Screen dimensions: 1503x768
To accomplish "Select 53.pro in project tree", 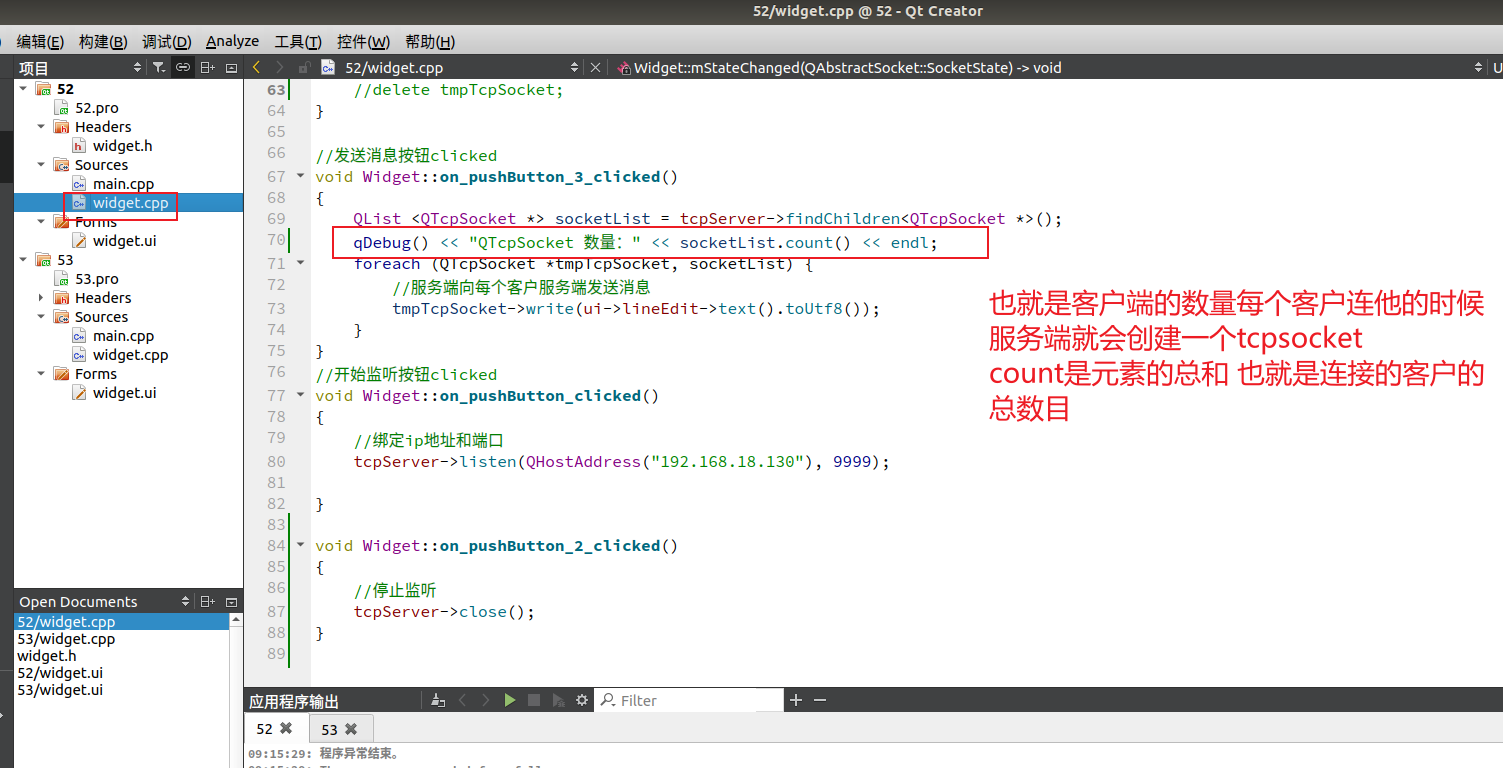I will (96, 279).
